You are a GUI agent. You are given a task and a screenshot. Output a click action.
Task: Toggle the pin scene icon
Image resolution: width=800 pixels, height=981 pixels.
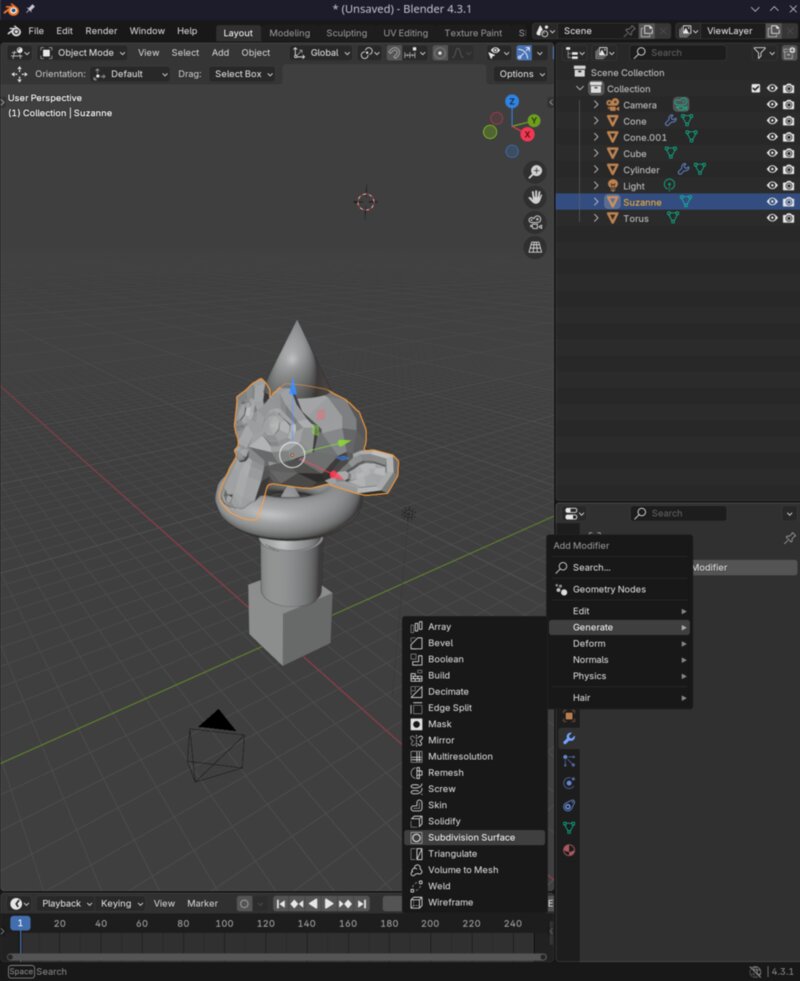tap(630, 31)
